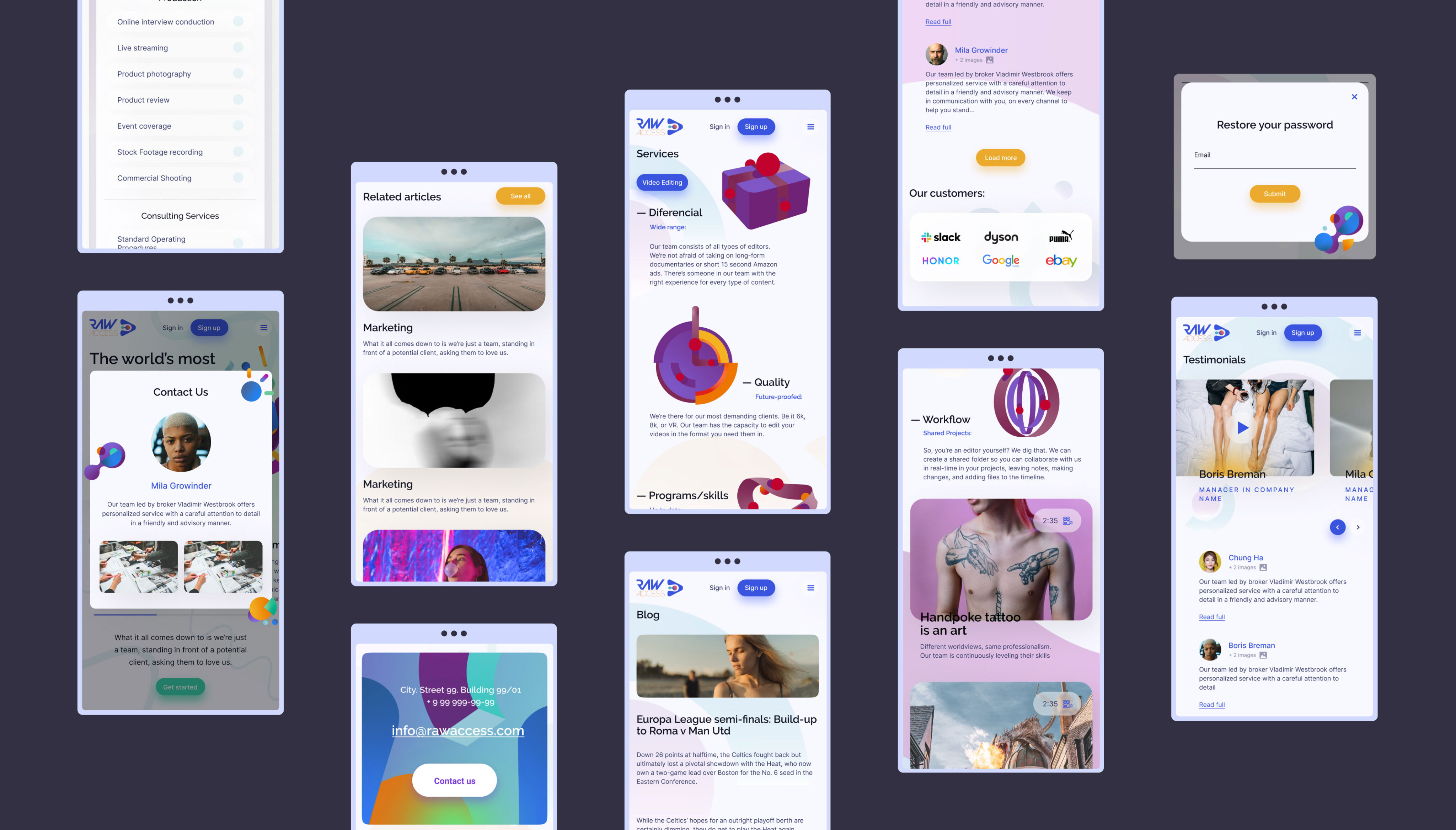Image resolution: width=1456 pixels, height=830 pixels.
Task: Click the right arrow carousel navigation icon
Action: coord(1358,527)
